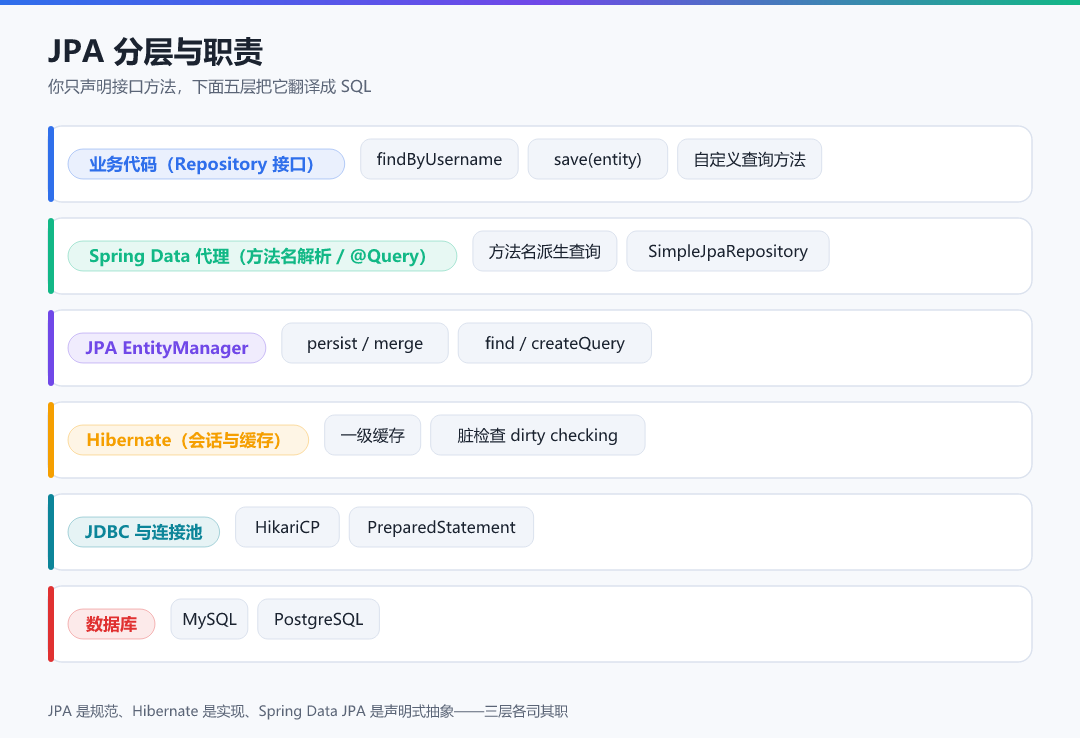Viewport: 1080px width, 738px height.
Task: Select the 方法名派生查询 chip
Action: pos(545,252)
